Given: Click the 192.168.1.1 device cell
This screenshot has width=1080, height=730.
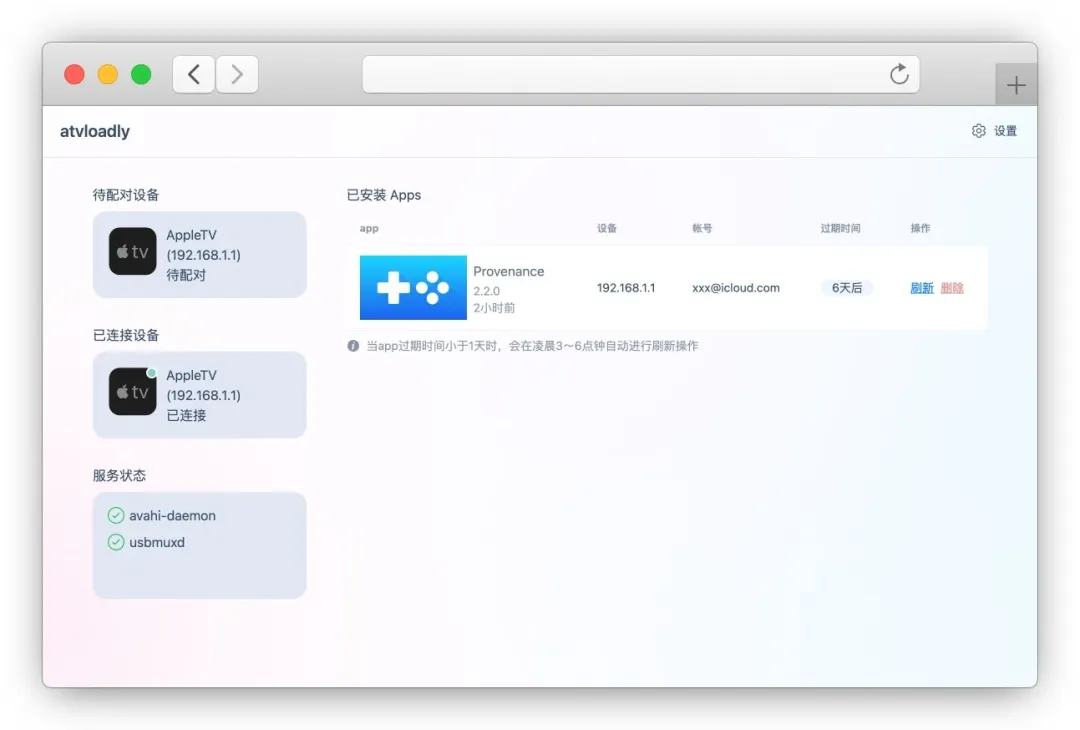Looking at the screenshot, I should point(626,288).
